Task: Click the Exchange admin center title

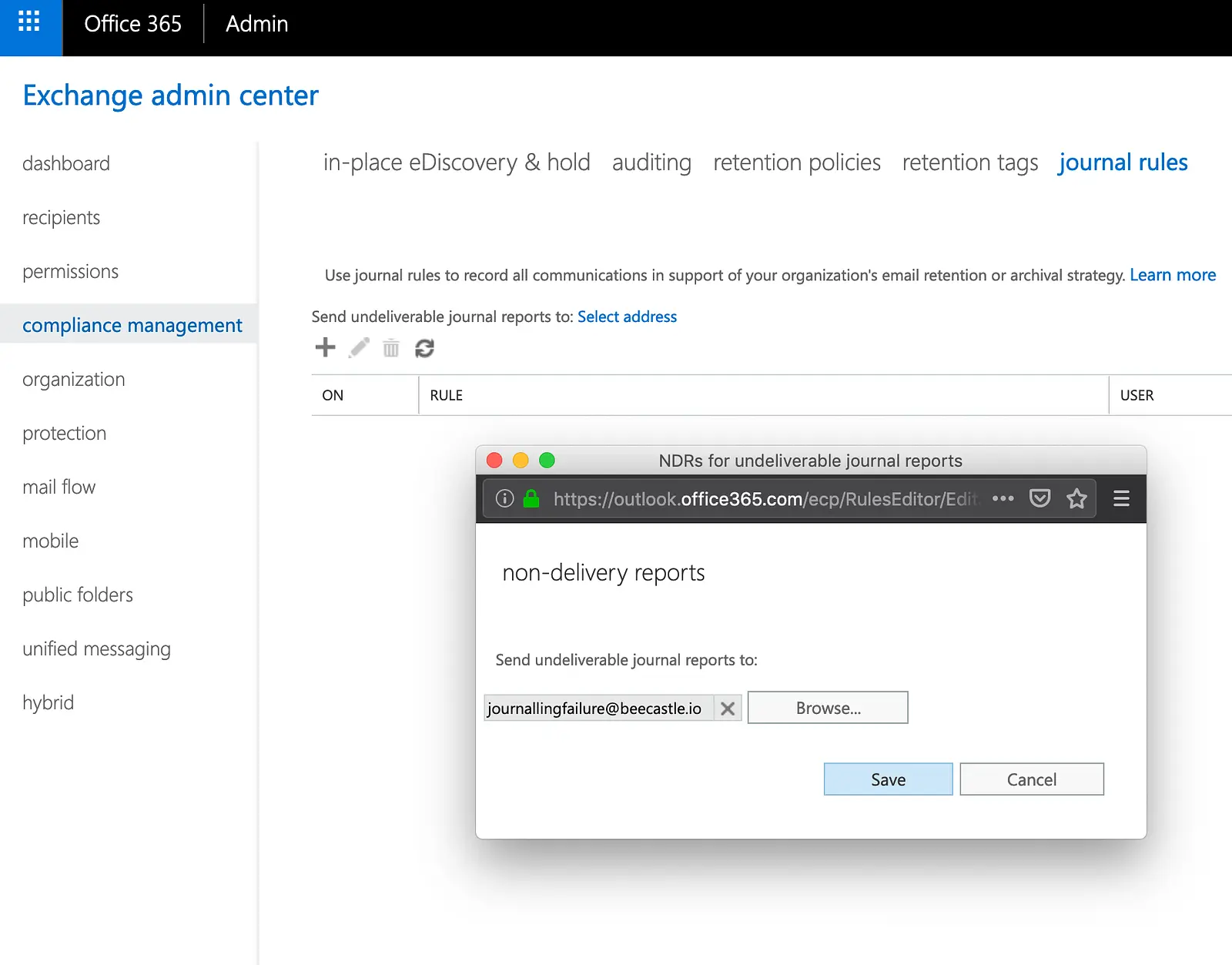Action: (171, 95)
